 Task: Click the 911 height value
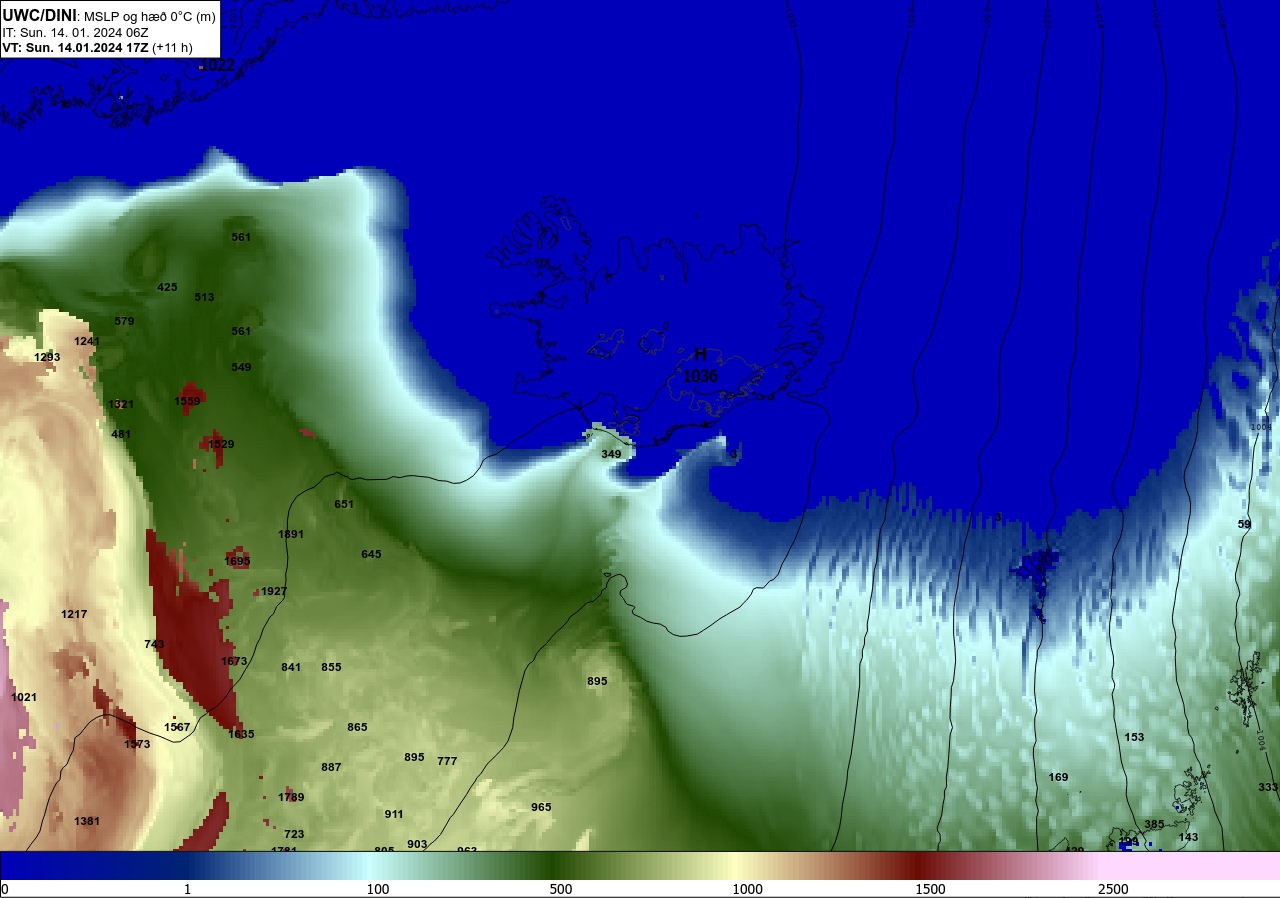tap(394, 814)
